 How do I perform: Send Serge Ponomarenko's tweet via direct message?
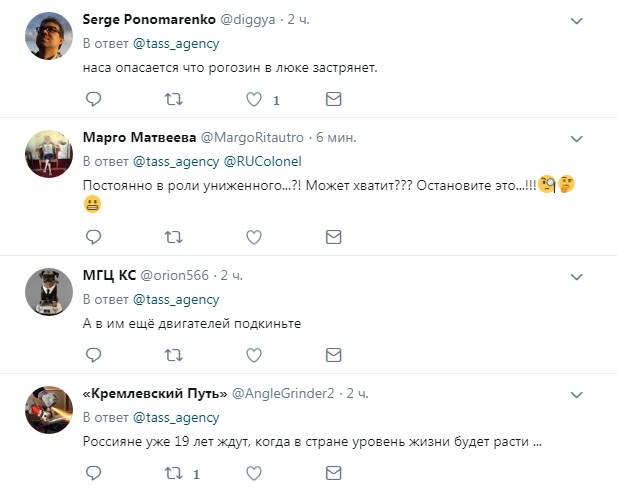coord(334,99)
